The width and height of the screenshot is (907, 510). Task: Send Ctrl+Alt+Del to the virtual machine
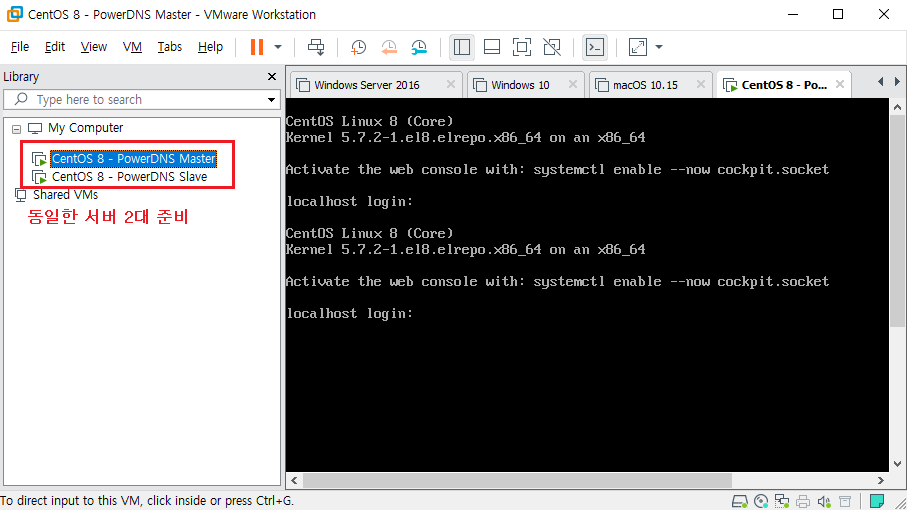pyautogui.click(x=316, y=47)
